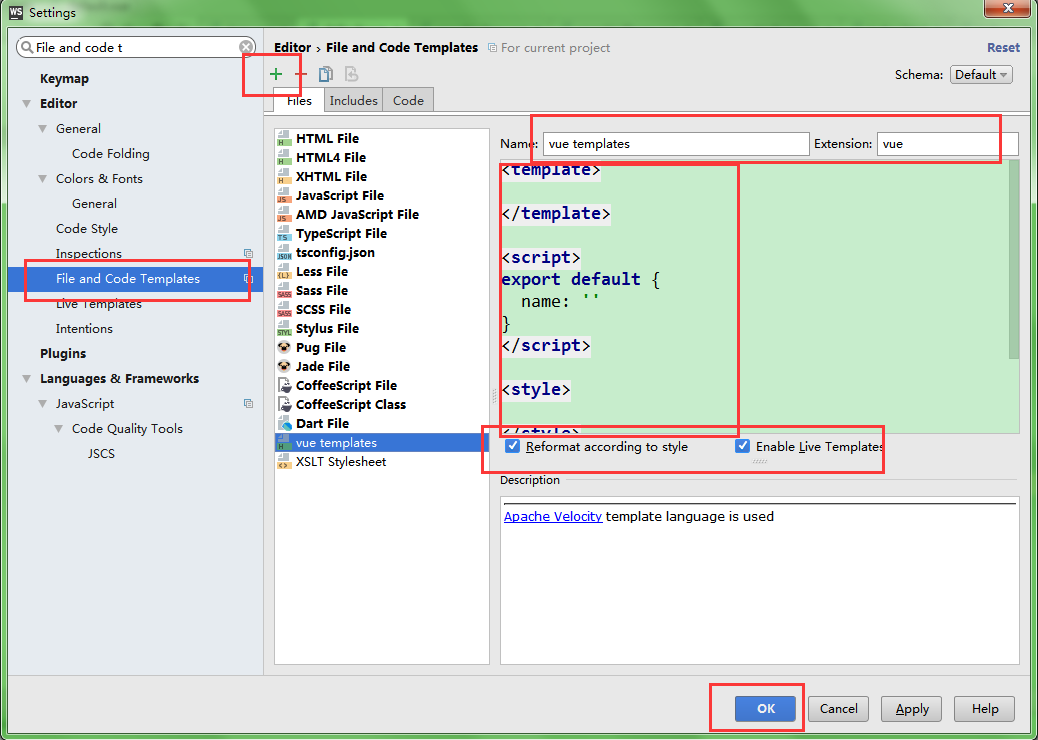Open the Intentions settings

[x=84, y=329]
